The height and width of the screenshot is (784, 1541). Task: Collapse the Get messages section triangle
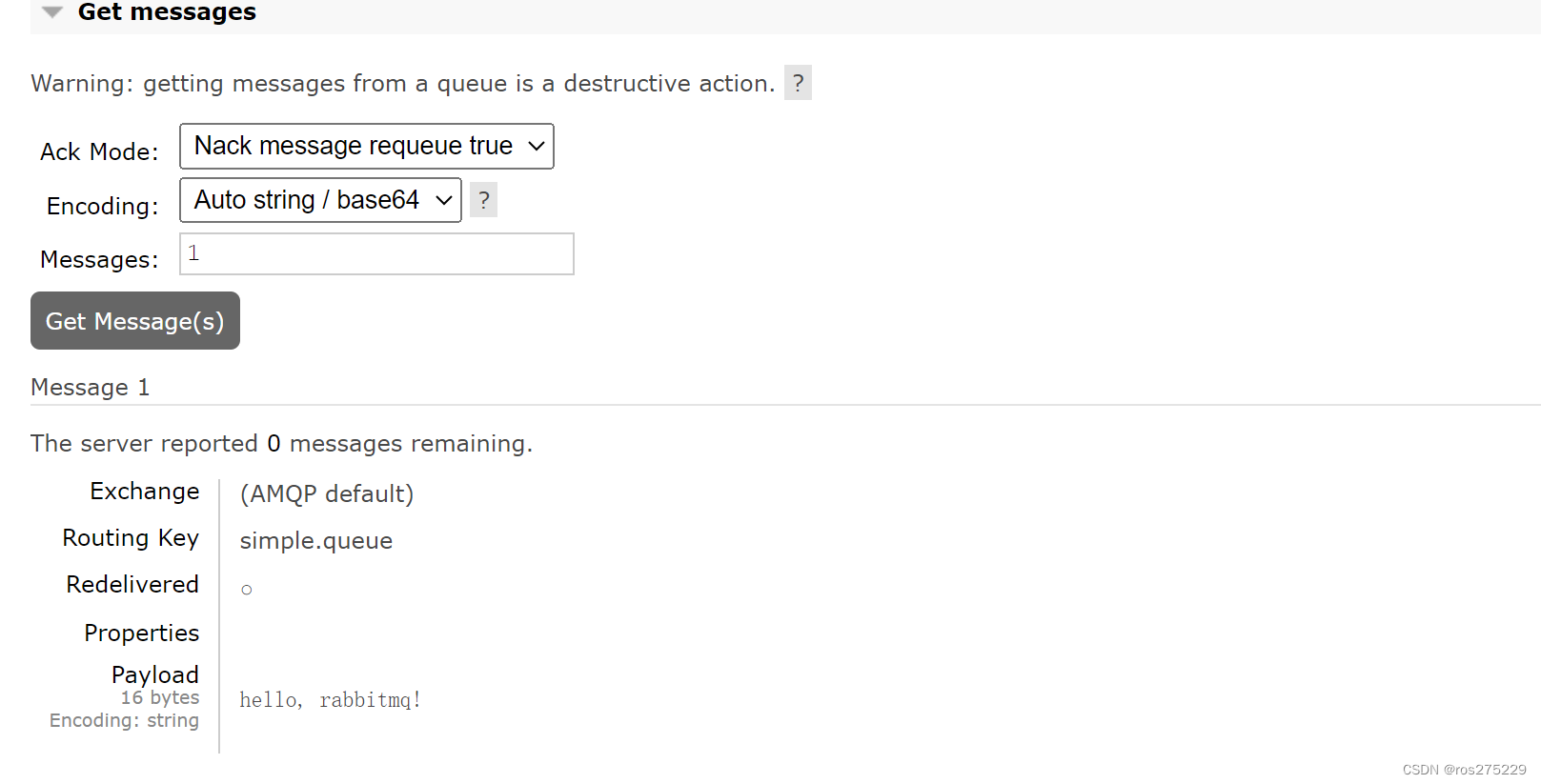[x=52, y=12]
